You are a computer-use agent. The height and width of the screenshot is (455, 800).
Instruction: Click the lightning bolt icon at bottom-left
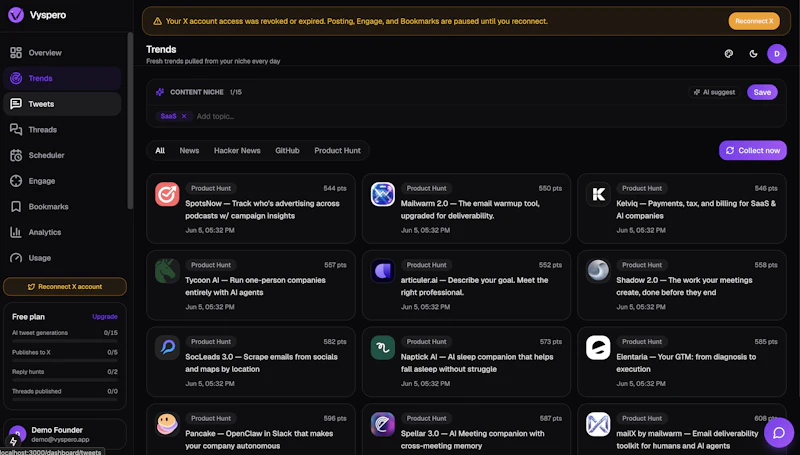point(14,441)
